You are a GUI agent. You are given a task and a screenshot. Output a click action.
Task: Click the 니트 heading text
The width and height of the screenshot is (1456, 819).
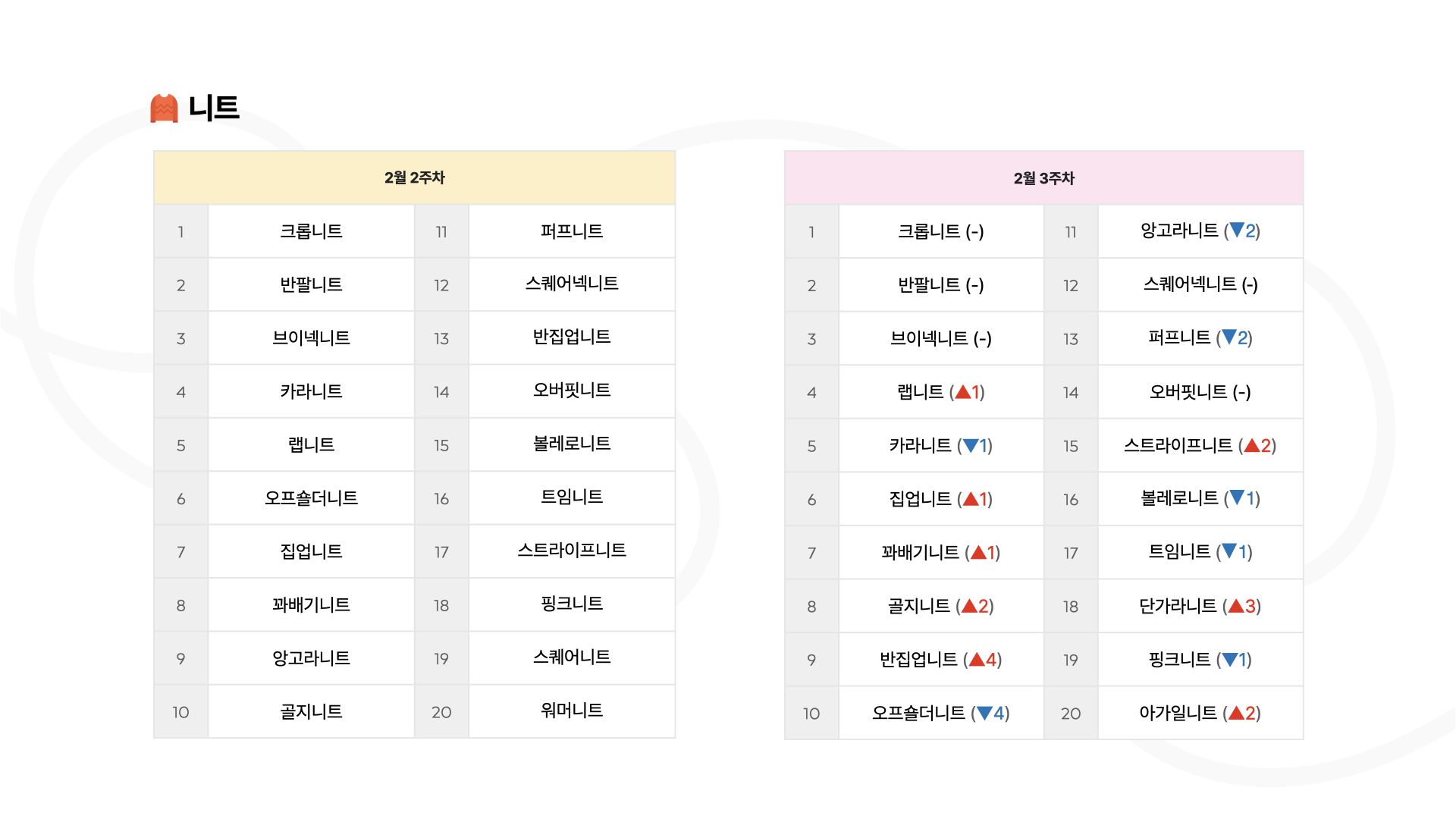click(x=214, y=108)
